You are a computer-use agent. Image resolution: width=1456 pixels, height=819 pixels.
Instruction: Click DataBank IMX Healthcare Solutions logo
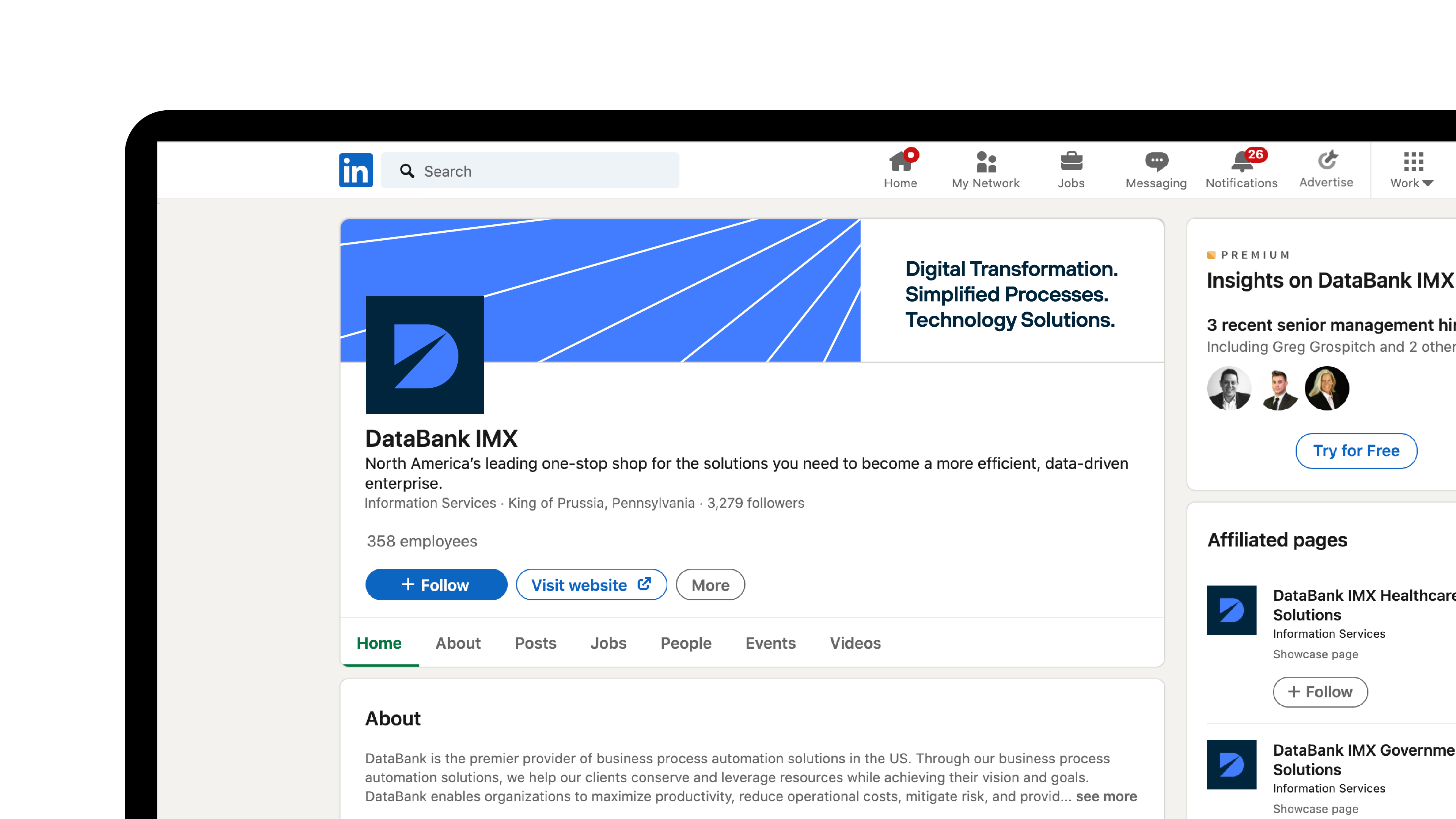[1232, 610]
